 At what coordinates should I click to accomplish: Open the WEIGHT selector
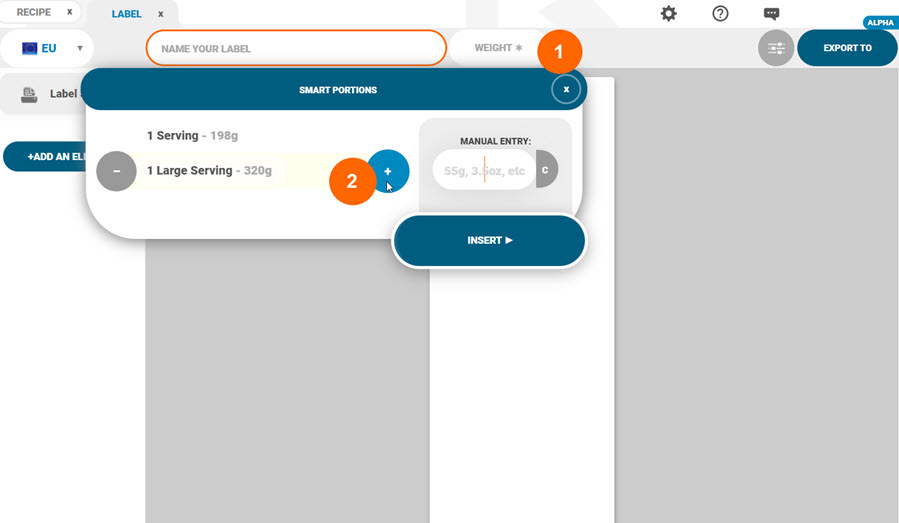[498, 48]
